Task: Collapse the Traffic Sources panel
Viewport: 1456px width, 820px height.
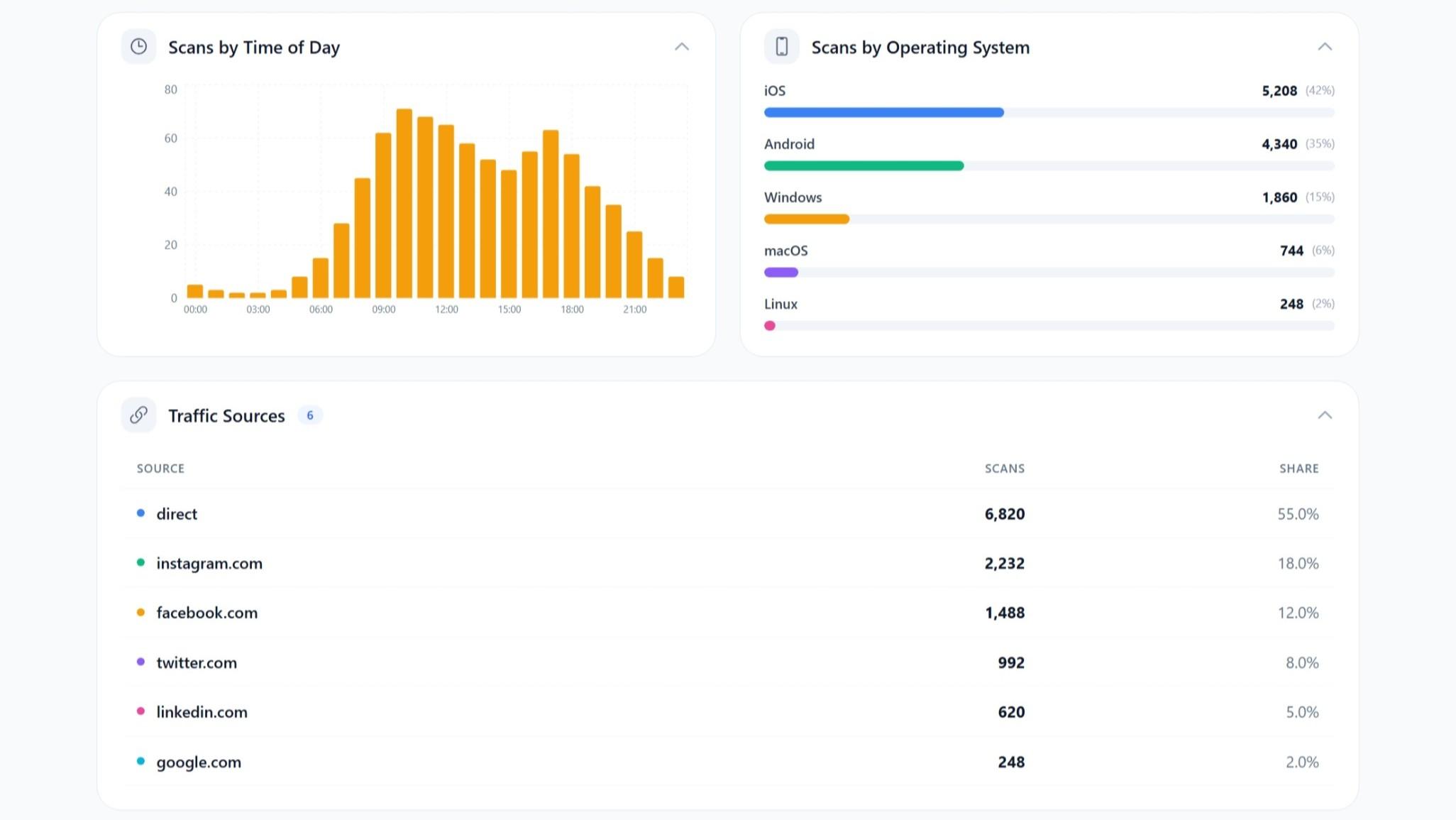Action: (1325, 415)
